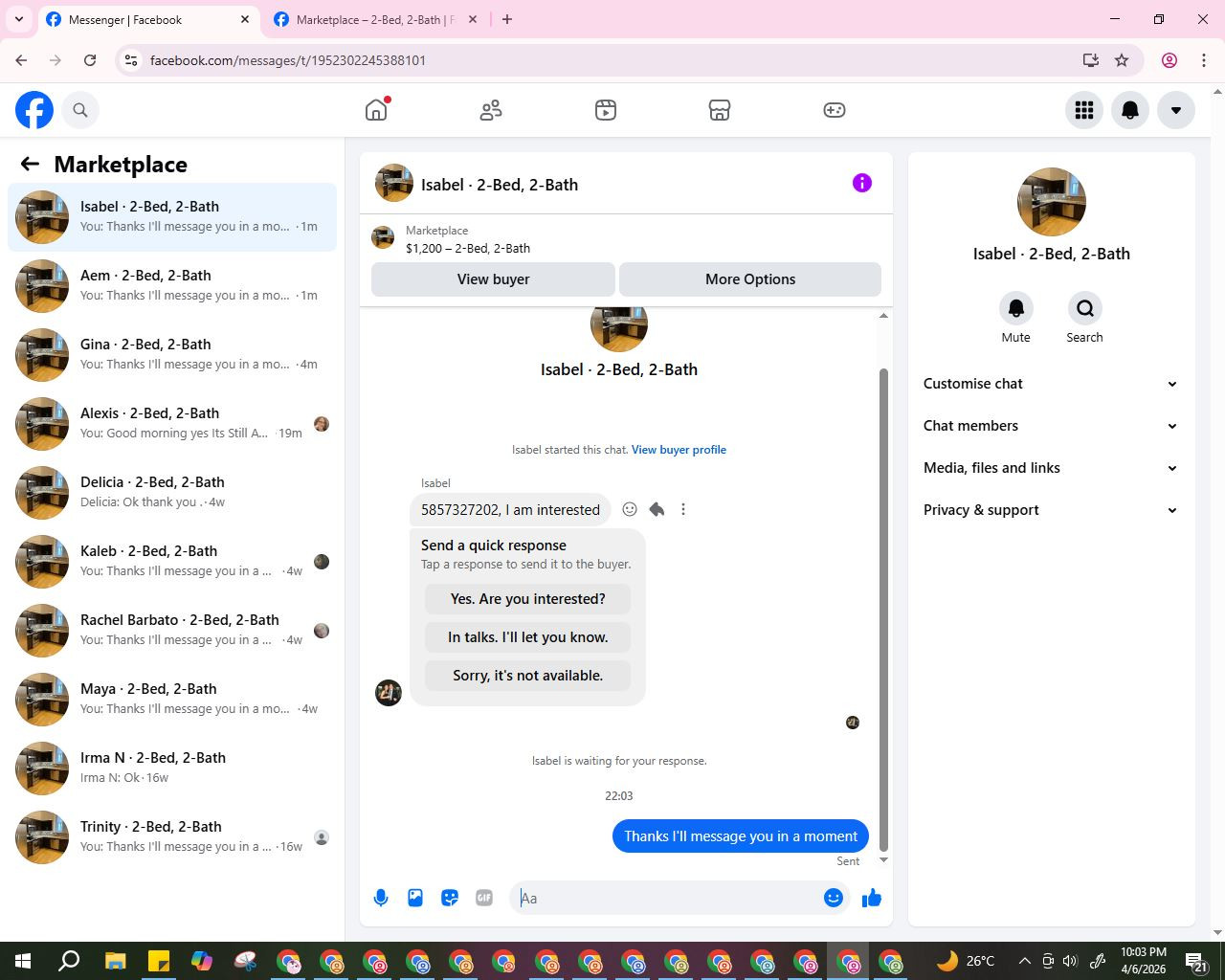Expand Chat members section

click(x=1051, y=426)
